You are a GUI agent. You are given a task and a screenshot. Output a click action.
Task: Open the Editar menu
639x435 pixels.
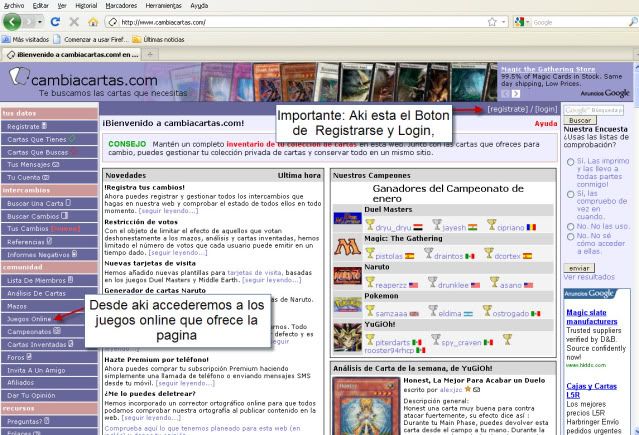coord(40,6)
